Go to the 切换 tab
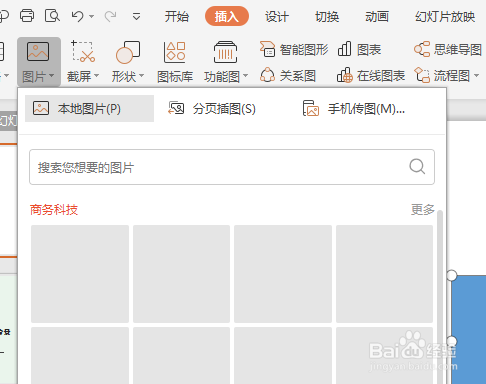Image resolution: width=486 pixels, height=384 pixels. tap(327, 16)
